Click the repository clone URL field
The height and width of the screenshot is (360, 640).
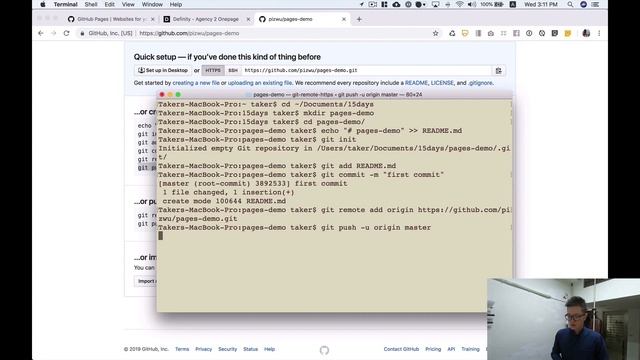366,71
